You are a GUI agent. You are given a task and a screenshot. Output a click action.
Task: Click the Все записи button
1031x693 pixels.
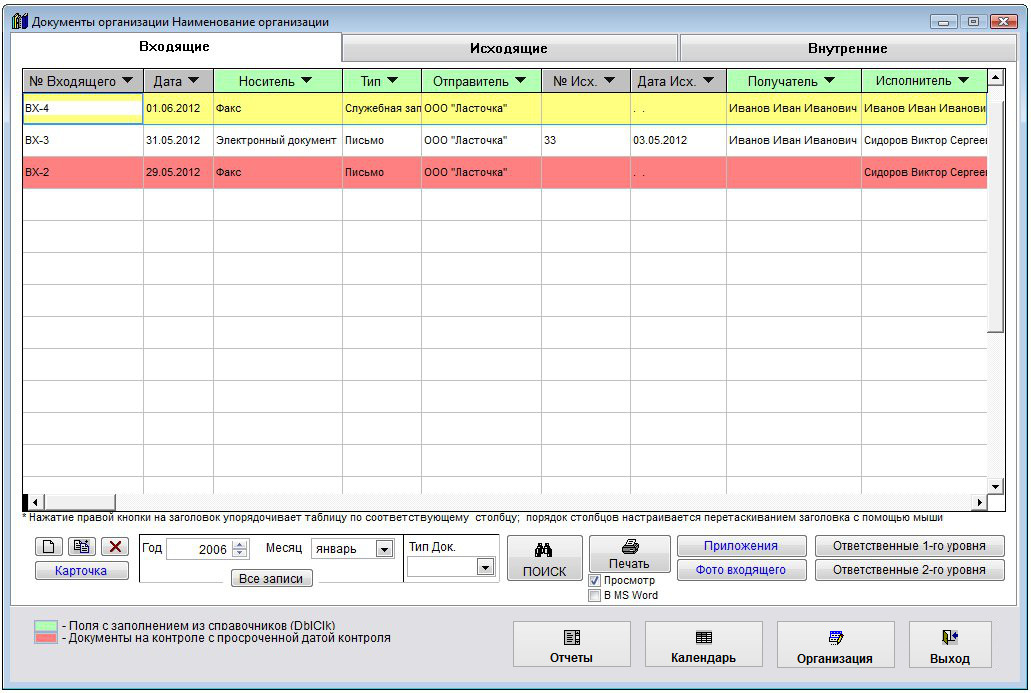pyautogui.click(x=271, y=579)
